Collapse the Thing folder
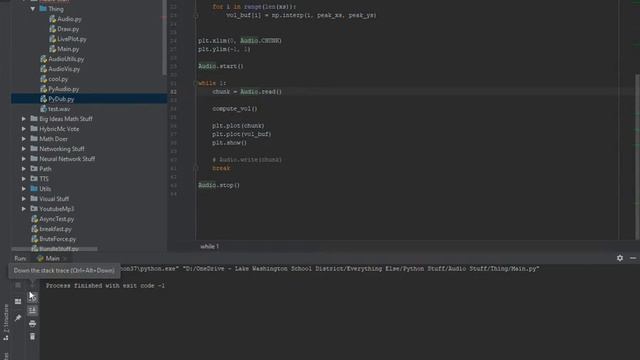This screenshot has width=640, height=360. pyautogui.click(x=33, y=9)
